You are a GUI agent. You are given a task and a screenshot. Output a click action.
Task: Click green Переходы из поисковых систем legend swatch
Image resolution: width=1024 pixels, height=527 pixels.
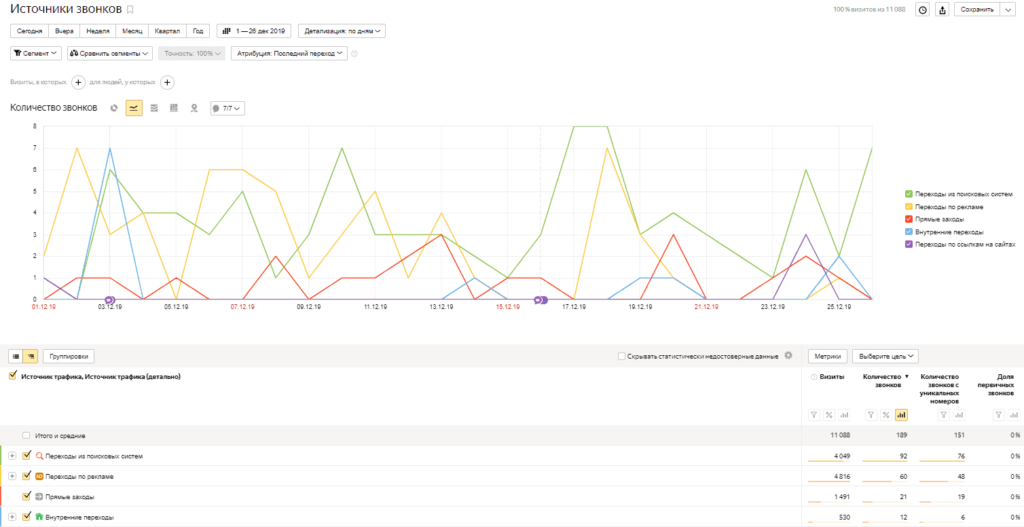pos(908,193)
